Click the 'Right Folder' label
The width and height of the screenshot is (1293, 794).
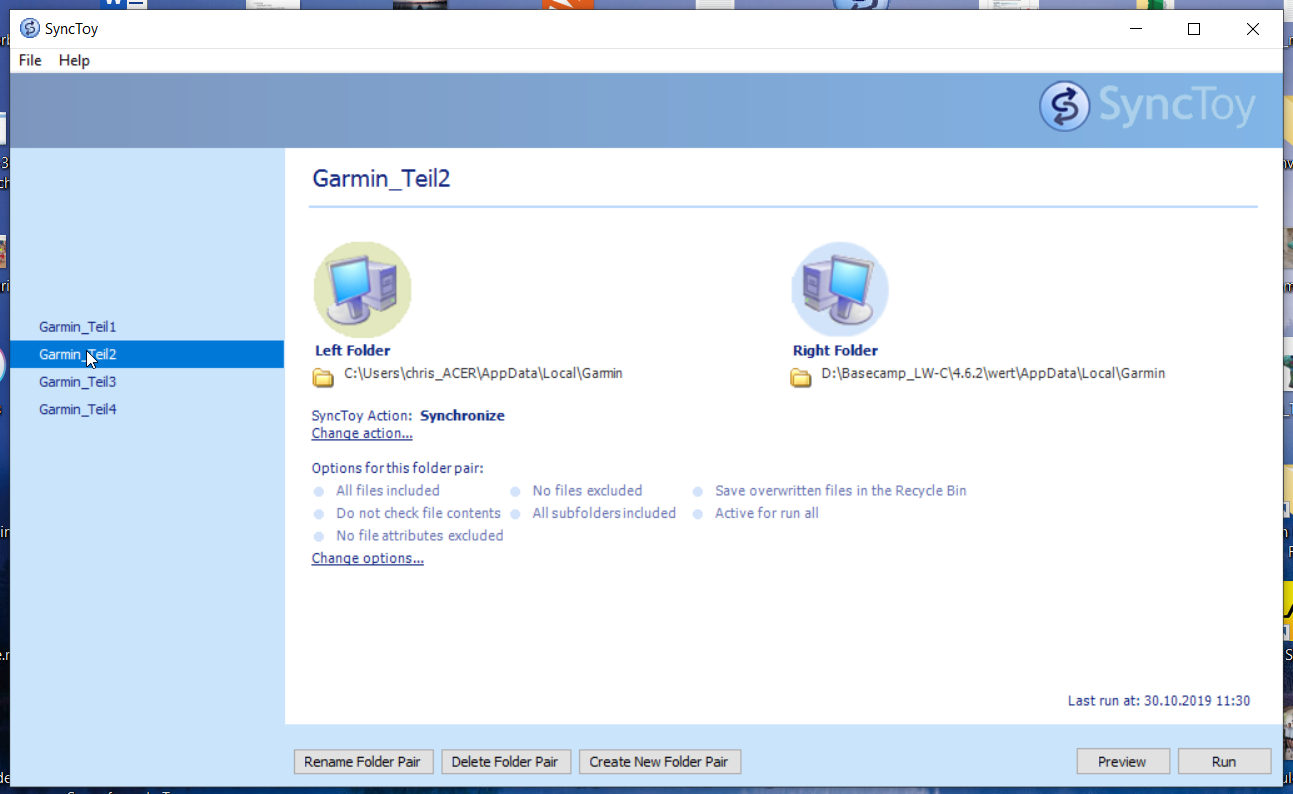click(x=835, y=351)
